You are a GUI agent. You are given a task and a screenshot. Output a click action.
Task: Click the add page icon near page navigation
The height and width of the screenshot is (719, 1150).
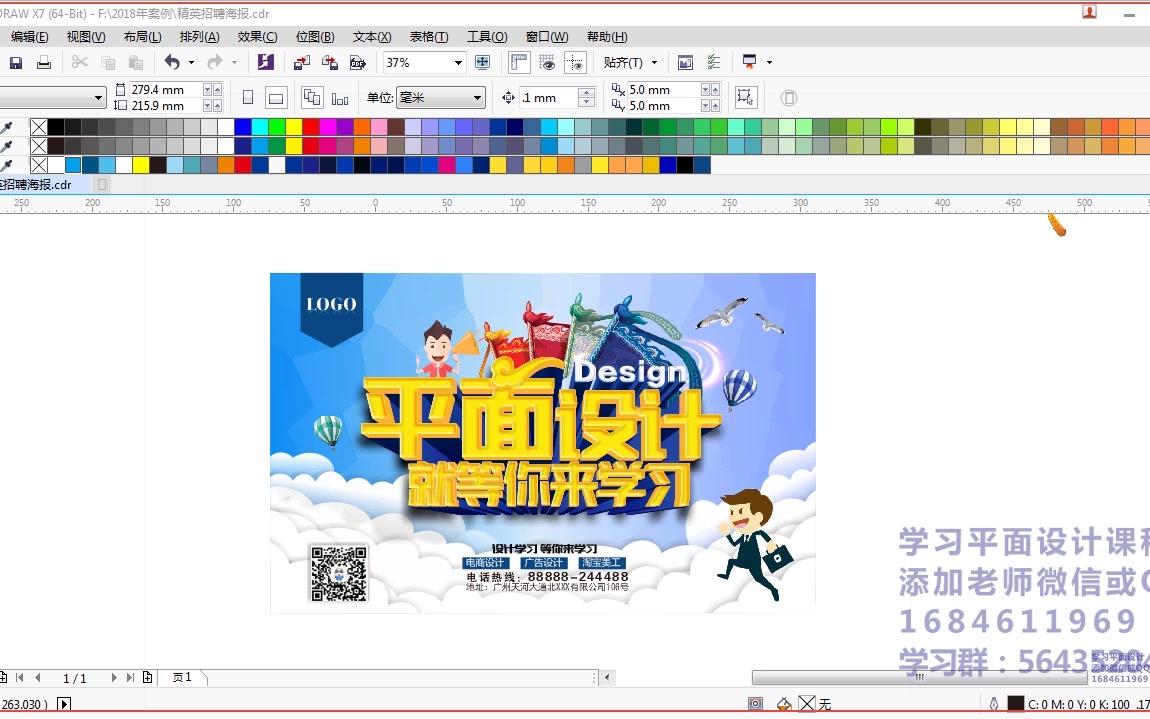[148, 677]
